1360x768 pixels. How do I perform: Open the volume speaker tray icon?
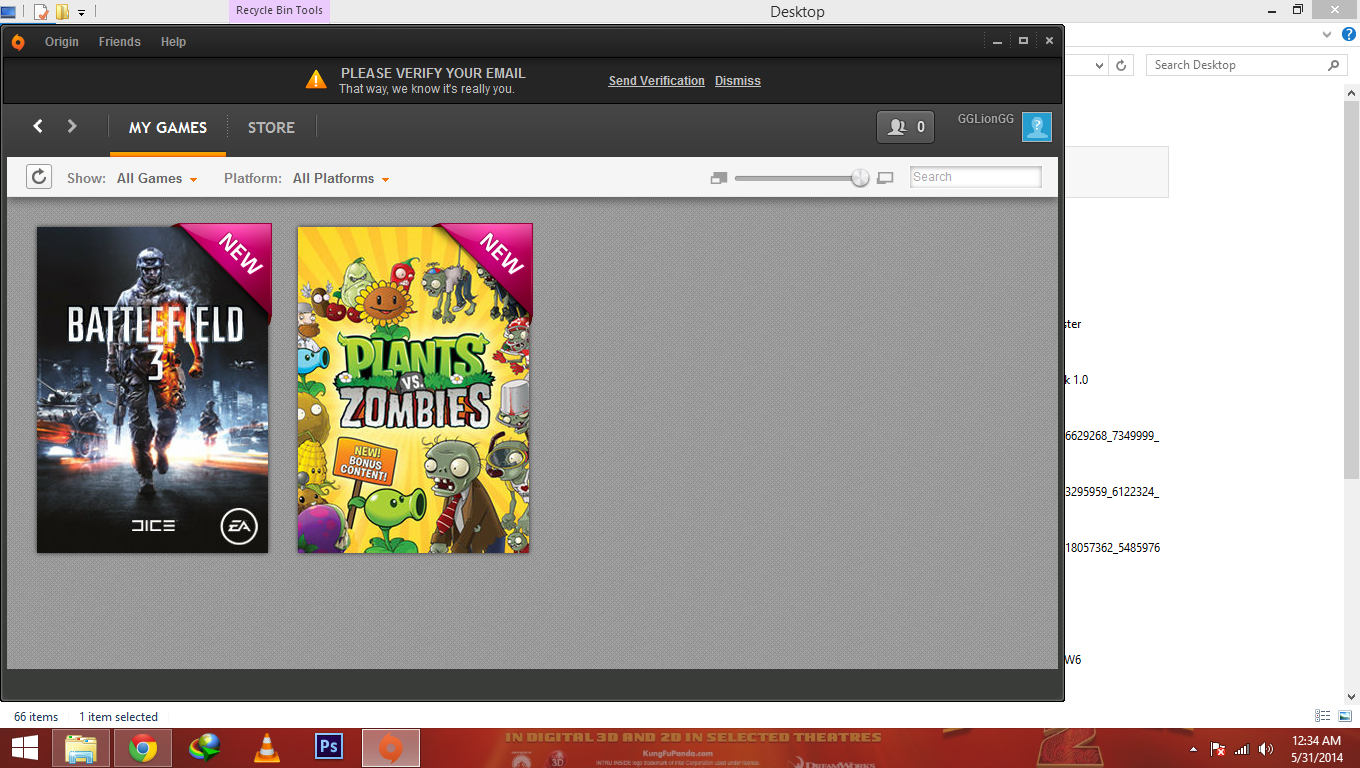tap(1266, 749)
